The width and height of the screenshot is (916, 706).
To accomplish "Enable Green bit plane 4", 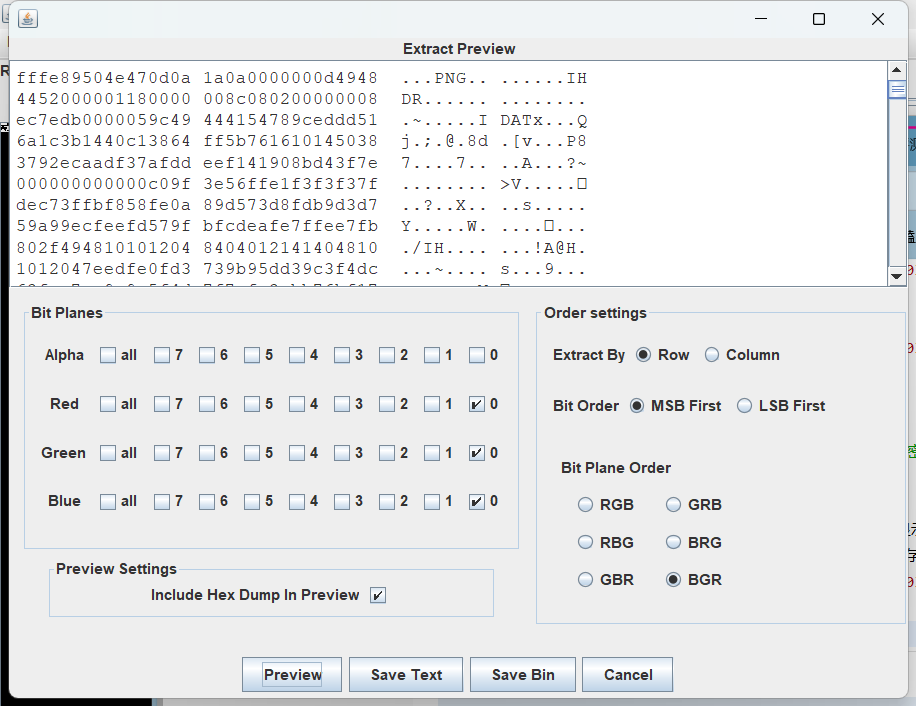I will [297, 453].
